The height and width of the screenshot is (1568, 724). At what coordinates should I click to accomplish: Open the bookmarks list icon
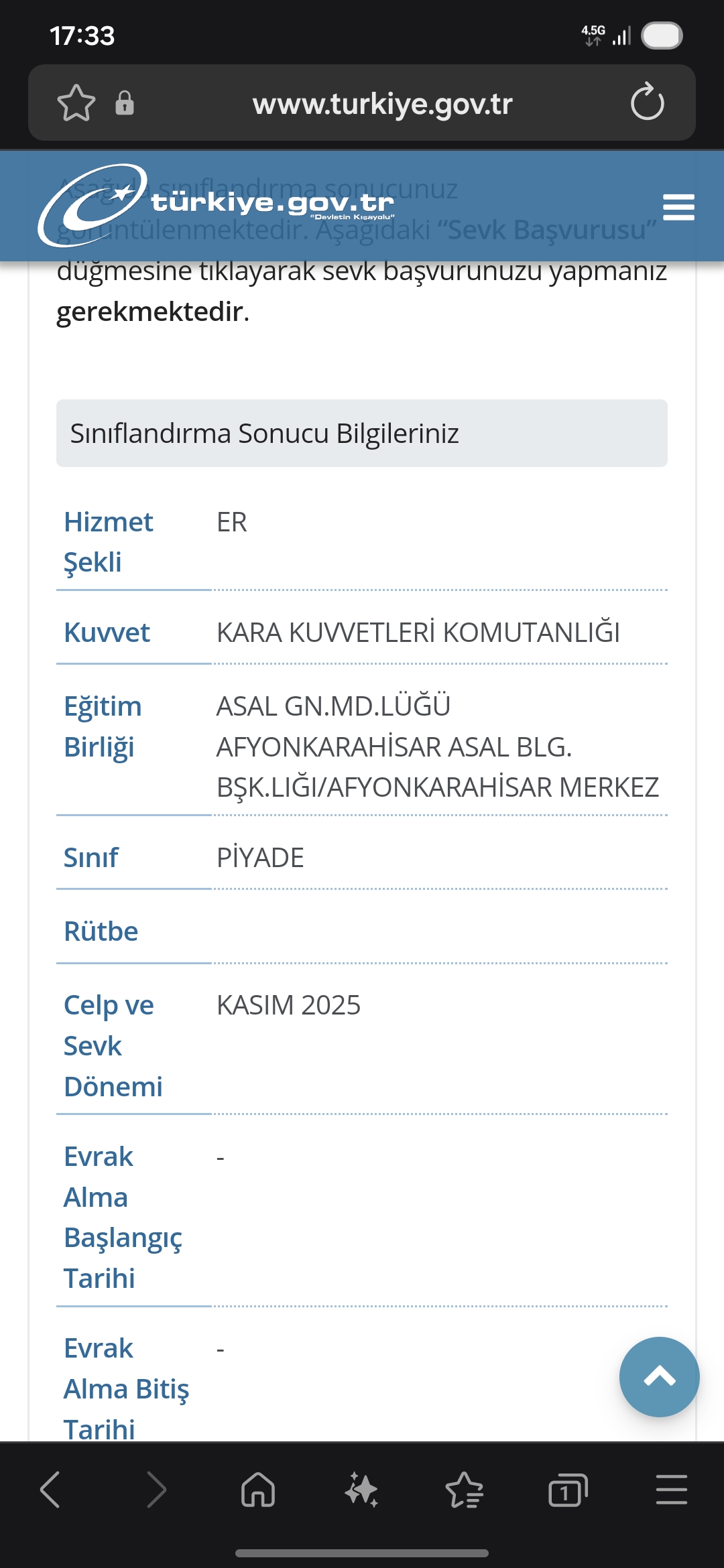(465, 1490)
